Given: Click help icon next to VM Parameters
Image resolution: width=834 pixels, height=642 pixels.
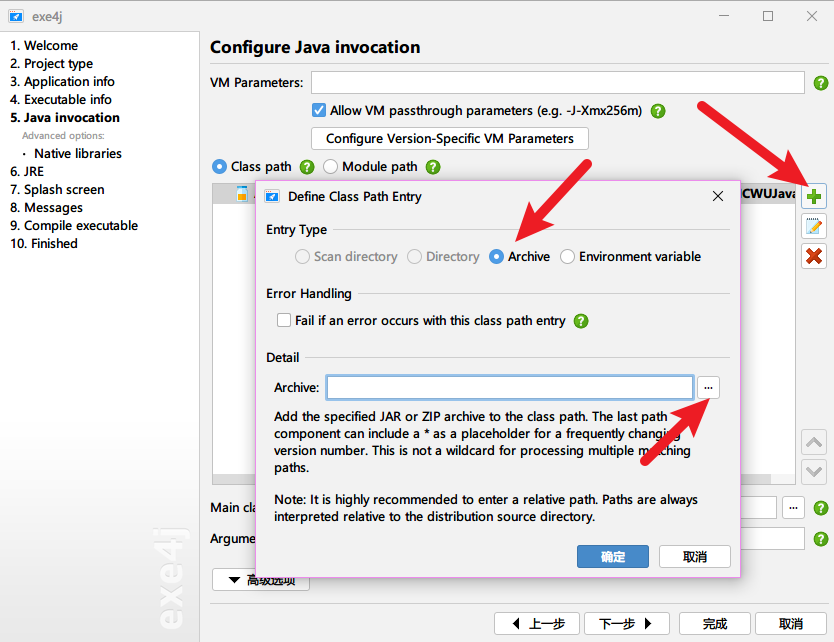Looking at the screenshot, I should tap(821, 83).
